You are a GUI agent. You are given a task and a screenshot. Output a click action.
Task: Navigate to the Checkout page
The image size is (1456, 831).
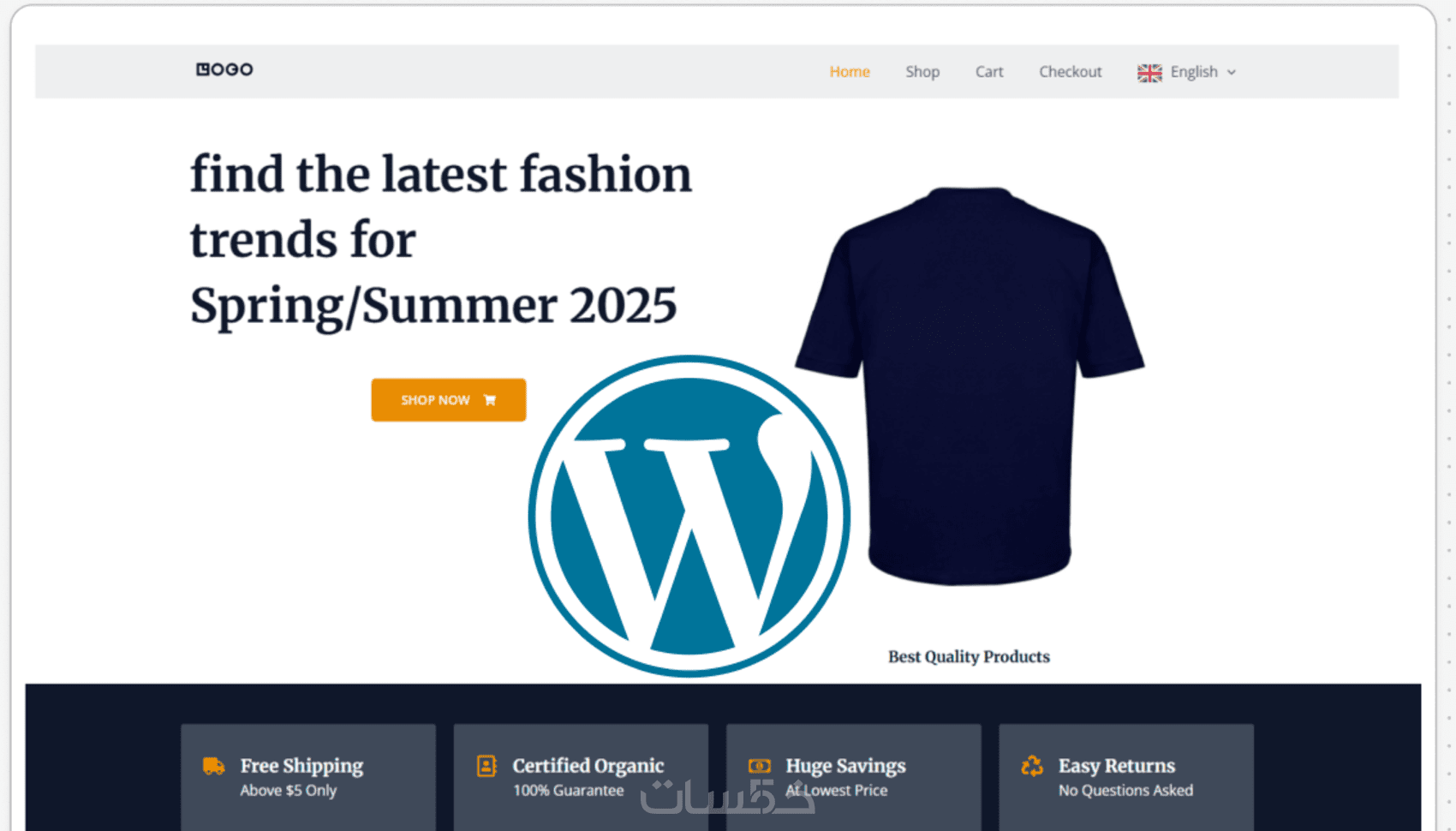click(1071, 72)
